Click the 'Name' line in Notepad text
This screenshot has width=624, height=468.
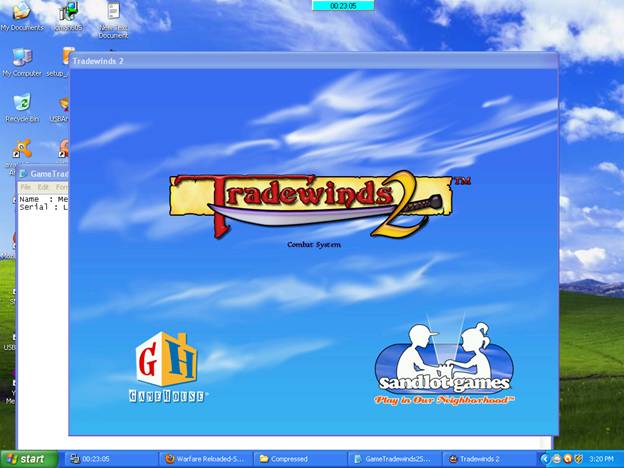click(43, 199)
